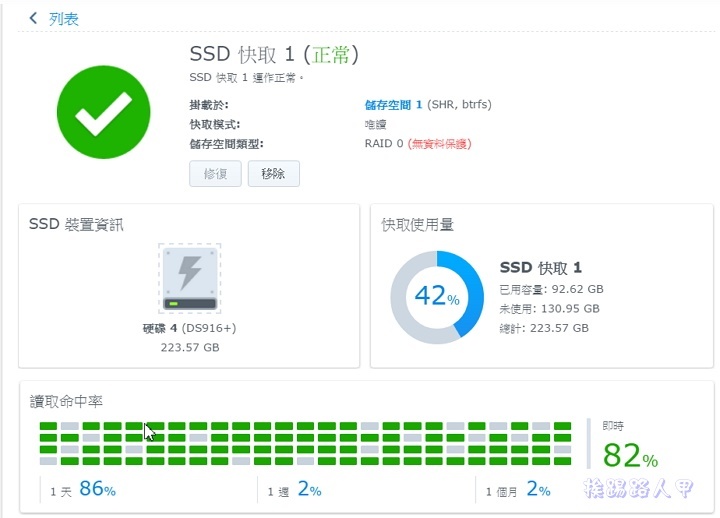Click the grayed-out 修復 button
The image size is (720, 518).
pyautogui.click(x=215, y=174)
